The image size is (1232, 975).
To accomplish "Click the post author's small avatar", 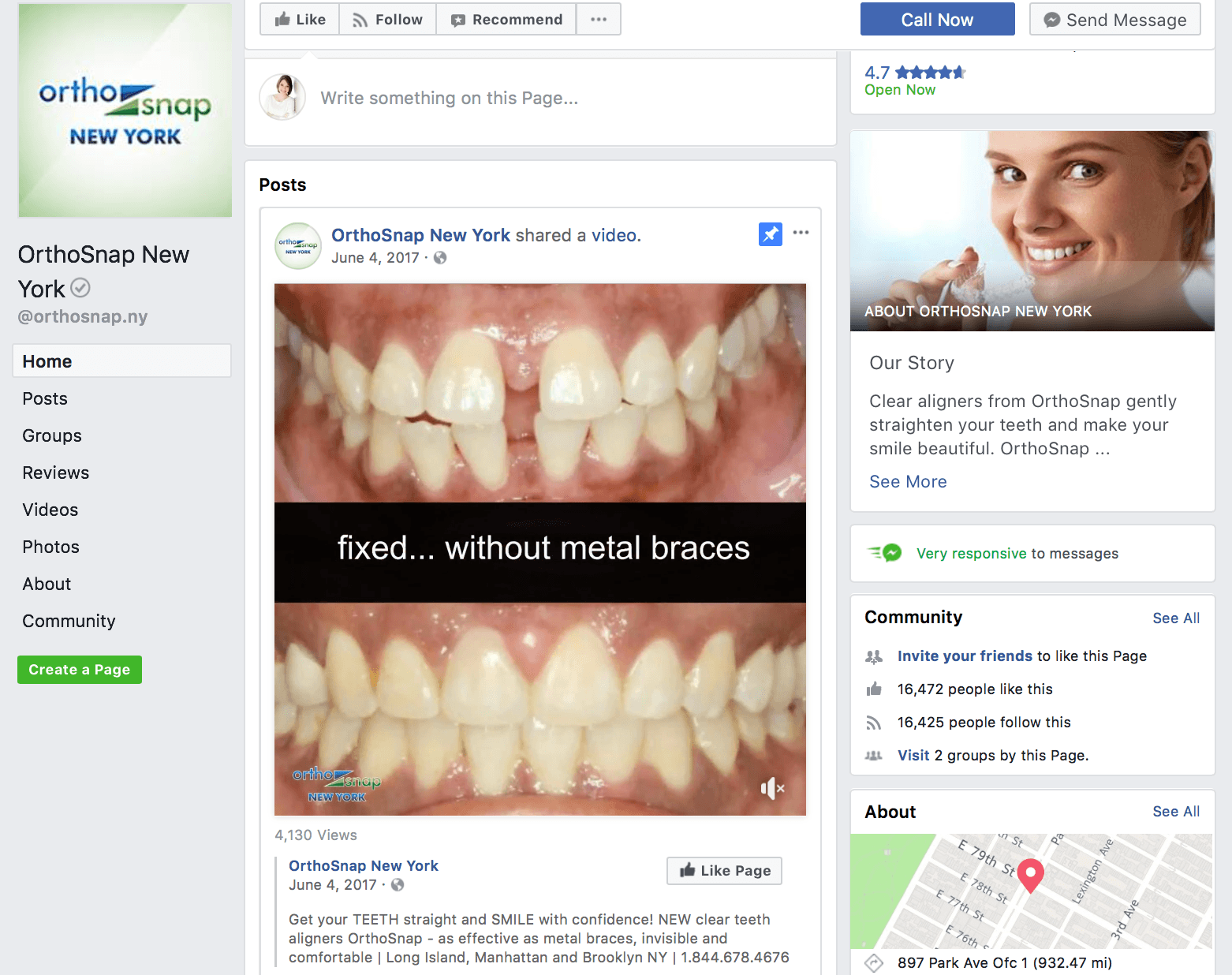I will pyautogui.click(x=298, y=246).
